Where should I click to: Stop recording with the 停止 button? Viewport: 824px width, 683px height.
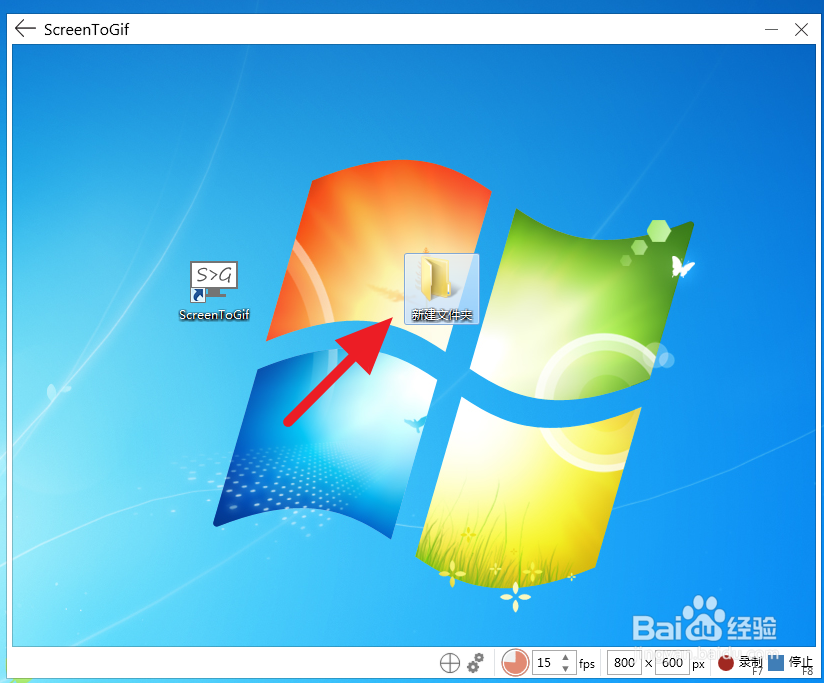pyautogui.click(x=790, y=664)
